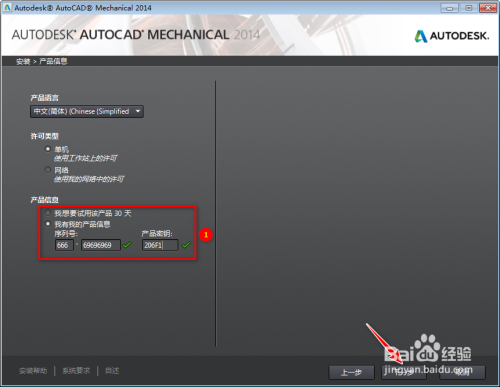Close the installer window
This screenshot has height=387, width=500.
coord(488,8)
